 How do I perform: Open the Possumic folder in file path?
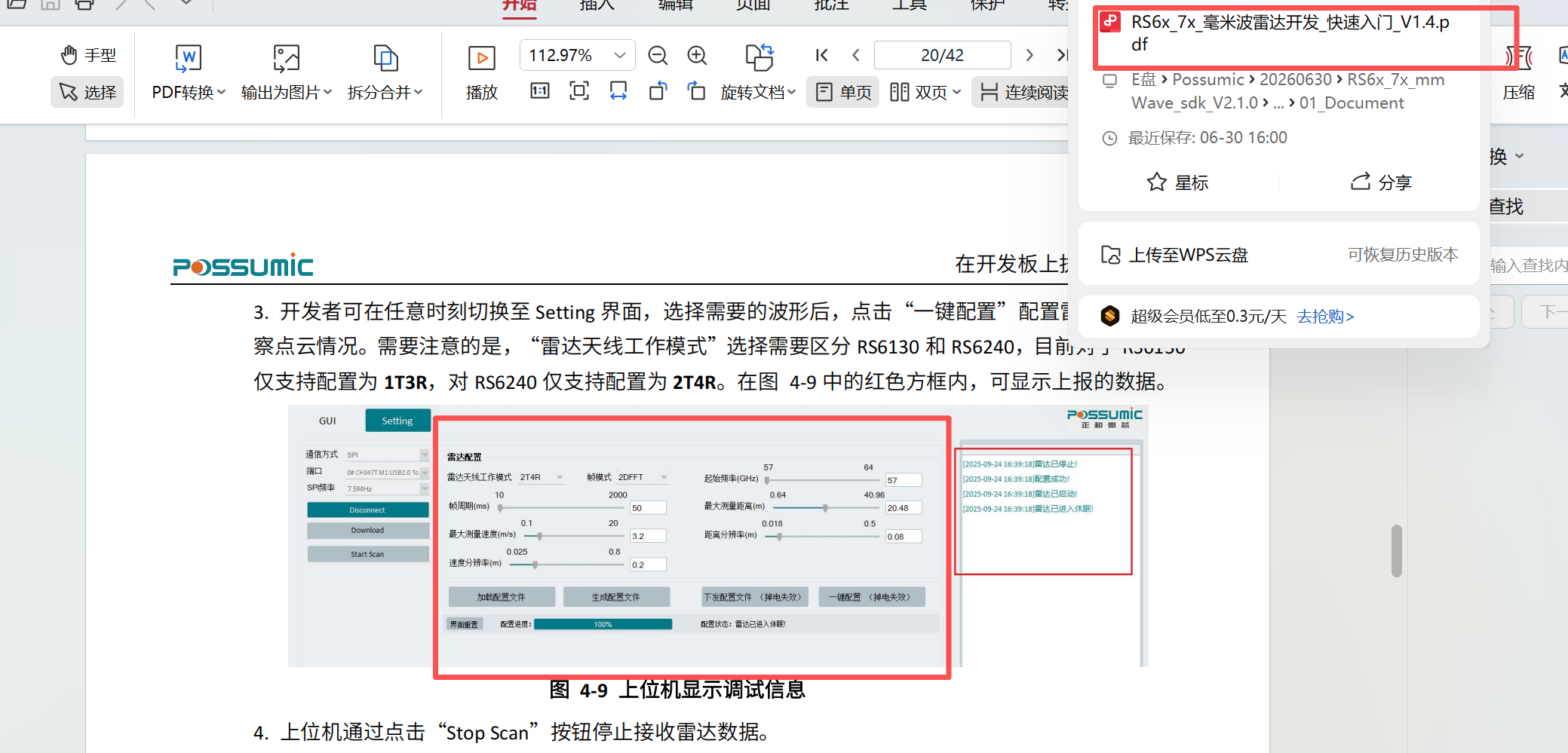1208,80
